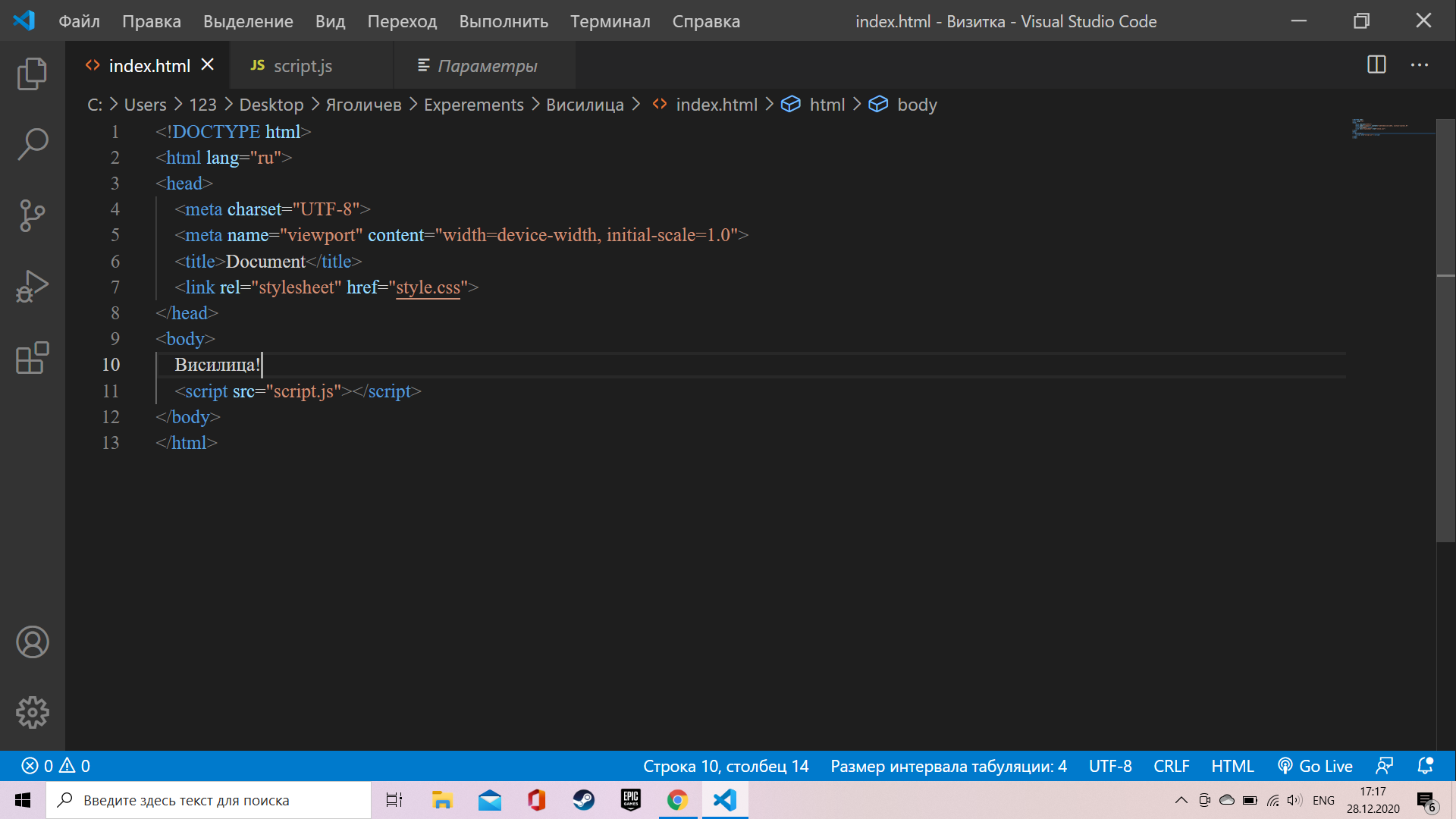The width and height of the screenshot is (1456, 819).
Task: Open notifications bell in status bar
Action: pyautogui.click(x=1425, y=766)
